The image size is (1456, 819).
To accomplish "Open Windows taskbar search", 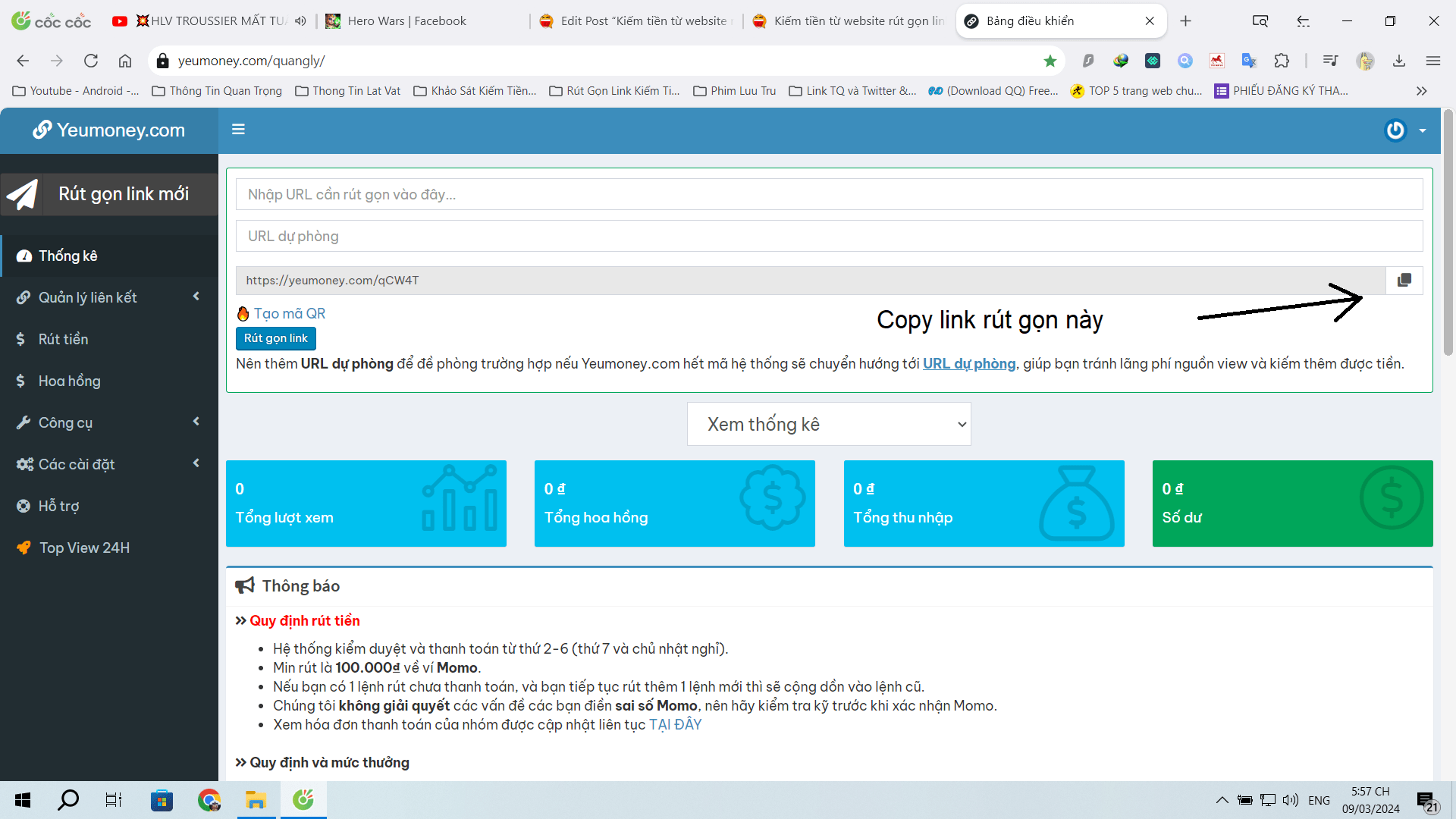I will click(x=68, y=800).
